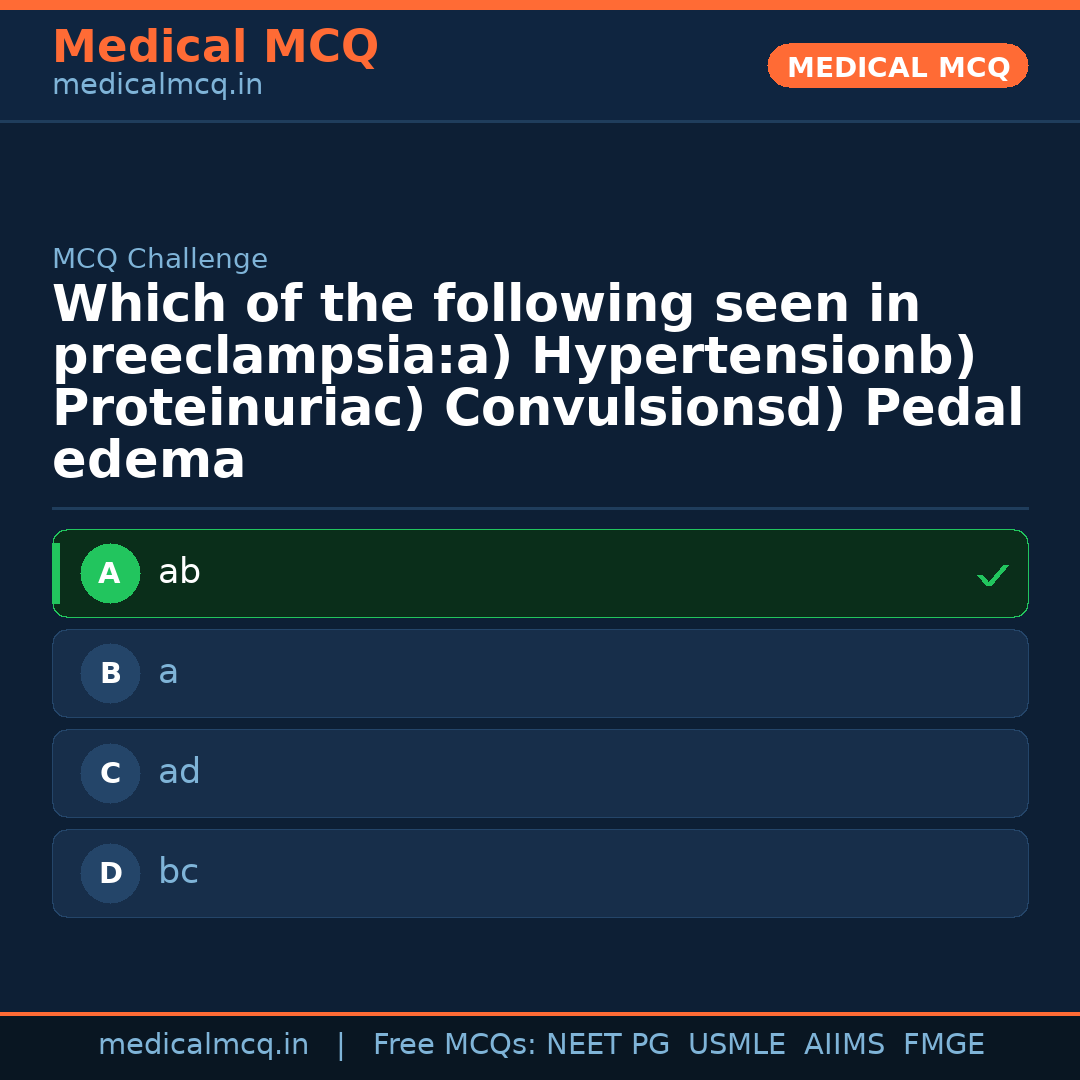Visit medicalmcq.in link in header

157,85
